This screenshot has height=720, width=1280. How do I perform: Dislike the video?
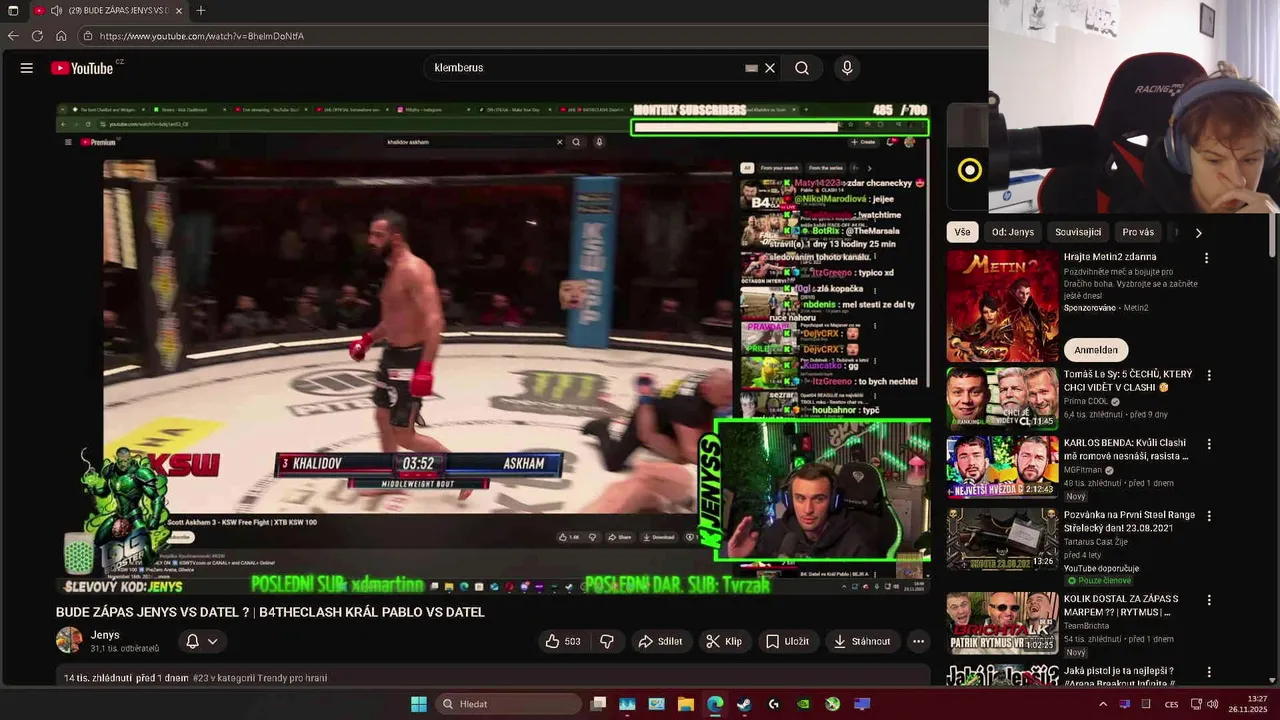606,641
